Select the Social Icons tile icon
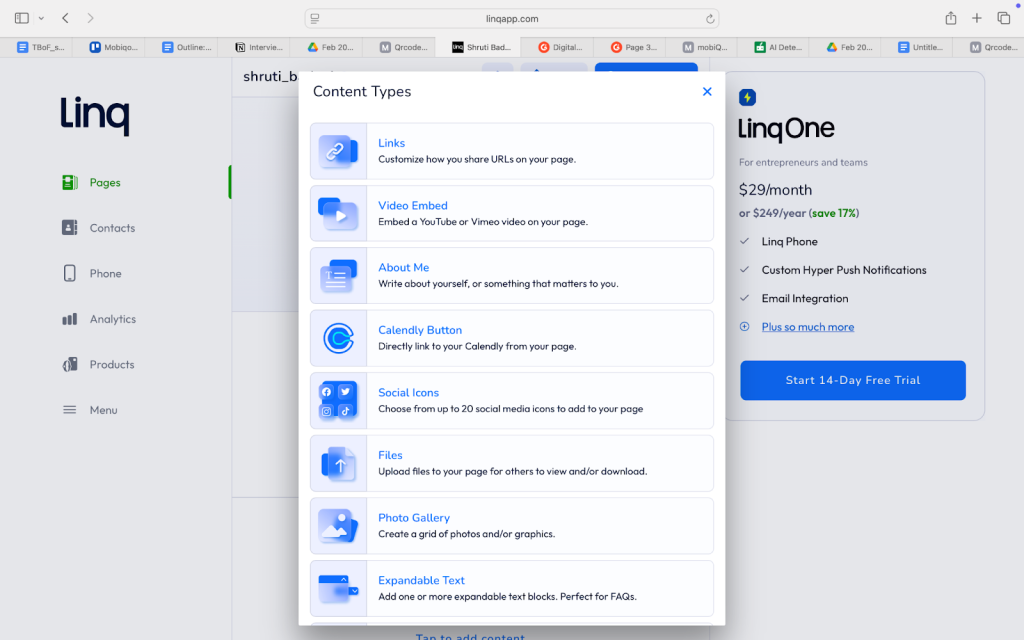This screenshot has width=1024, height=640. [x=338, y=400]
